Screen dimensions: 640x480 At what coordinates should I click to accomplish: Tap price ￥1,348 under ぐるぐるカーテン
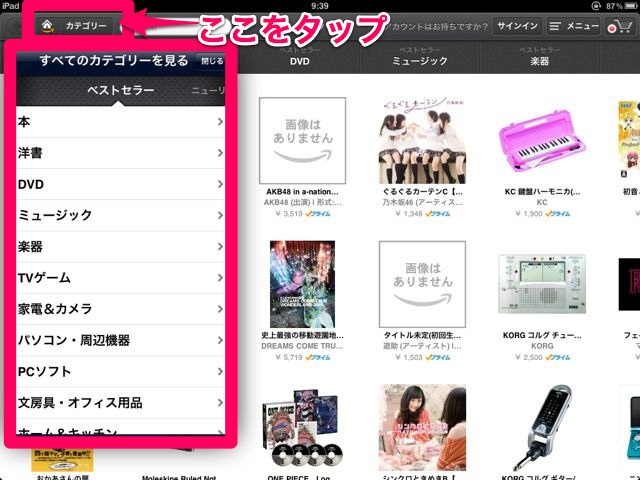(409, 213)
